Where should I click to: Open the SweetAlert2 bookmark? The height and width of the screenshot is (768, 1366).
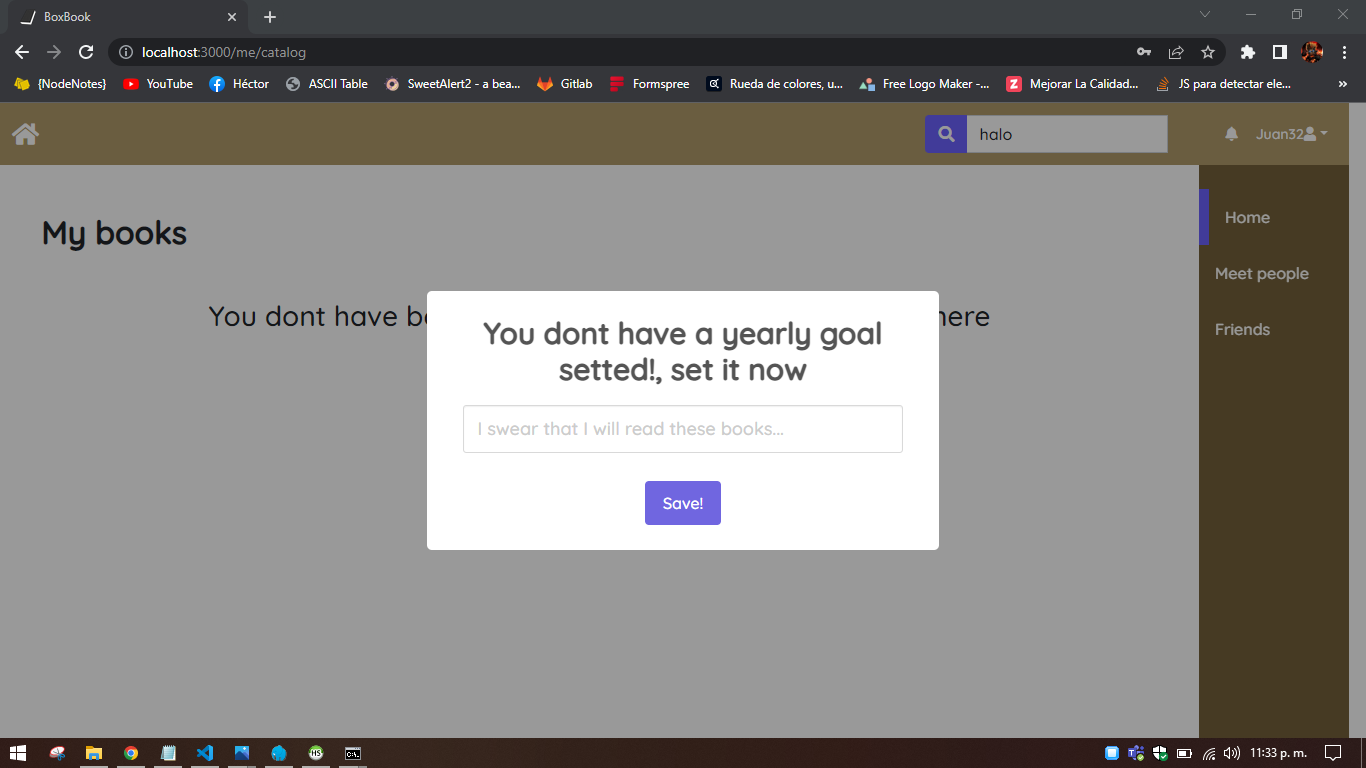(453, 84)
